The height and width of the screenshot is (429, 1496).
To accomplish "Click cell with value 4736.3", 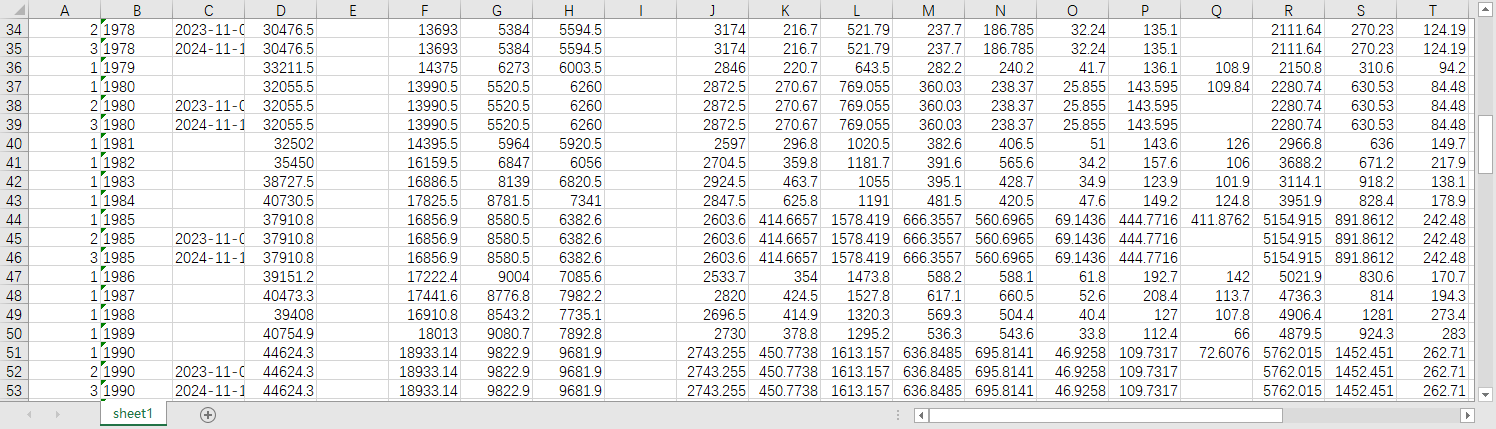I will tap(1289, 296).
